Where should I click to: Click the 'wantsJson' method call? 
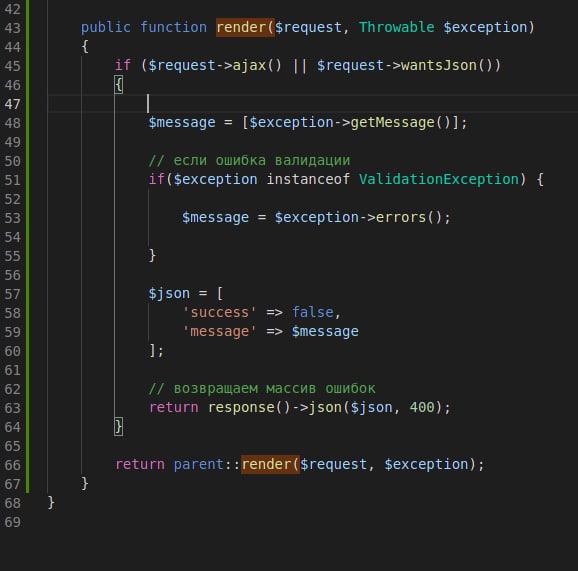pos(439,65)
